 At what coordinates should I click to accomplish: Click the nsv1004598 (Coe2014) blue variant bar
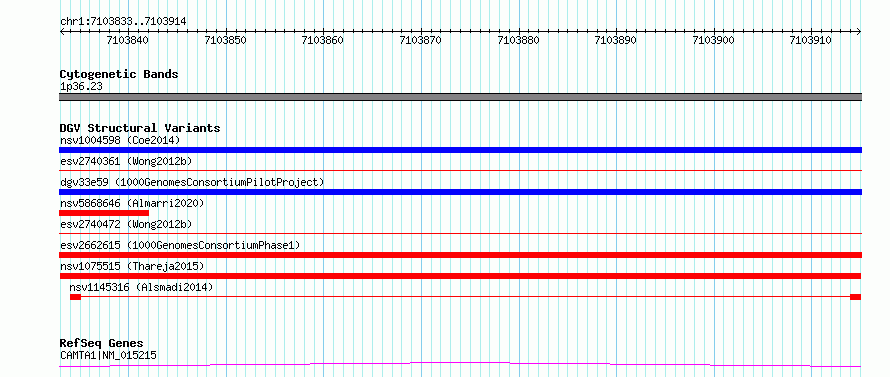pyautogui.click(x=460, y=150)
